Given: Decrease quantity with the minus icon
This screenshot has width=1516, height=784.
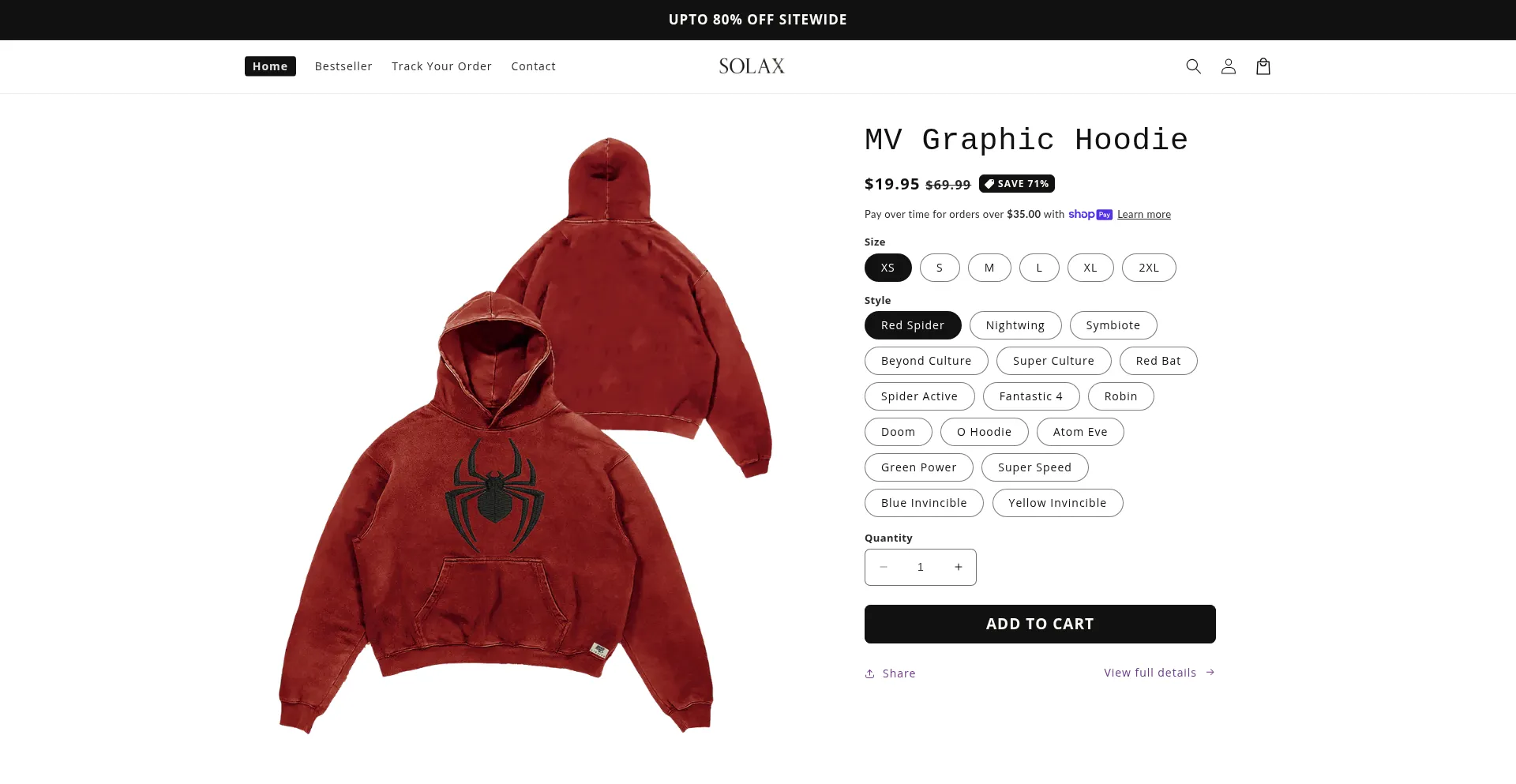Looking at the screenshot, I should (x=883, y=567).
